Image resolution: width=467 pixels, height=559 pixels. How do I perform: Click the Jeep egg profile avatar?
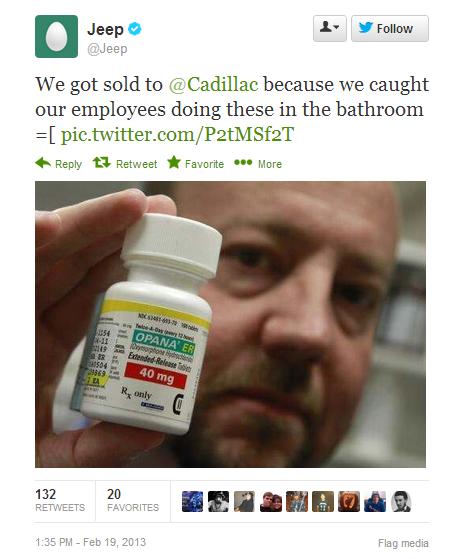click(56, 36)
